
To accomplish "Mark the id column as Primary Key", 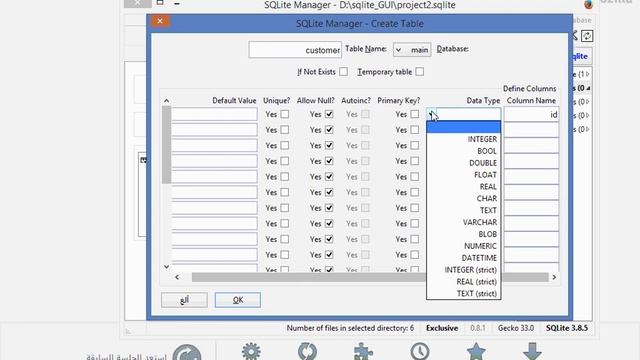I will pos(414,114).
